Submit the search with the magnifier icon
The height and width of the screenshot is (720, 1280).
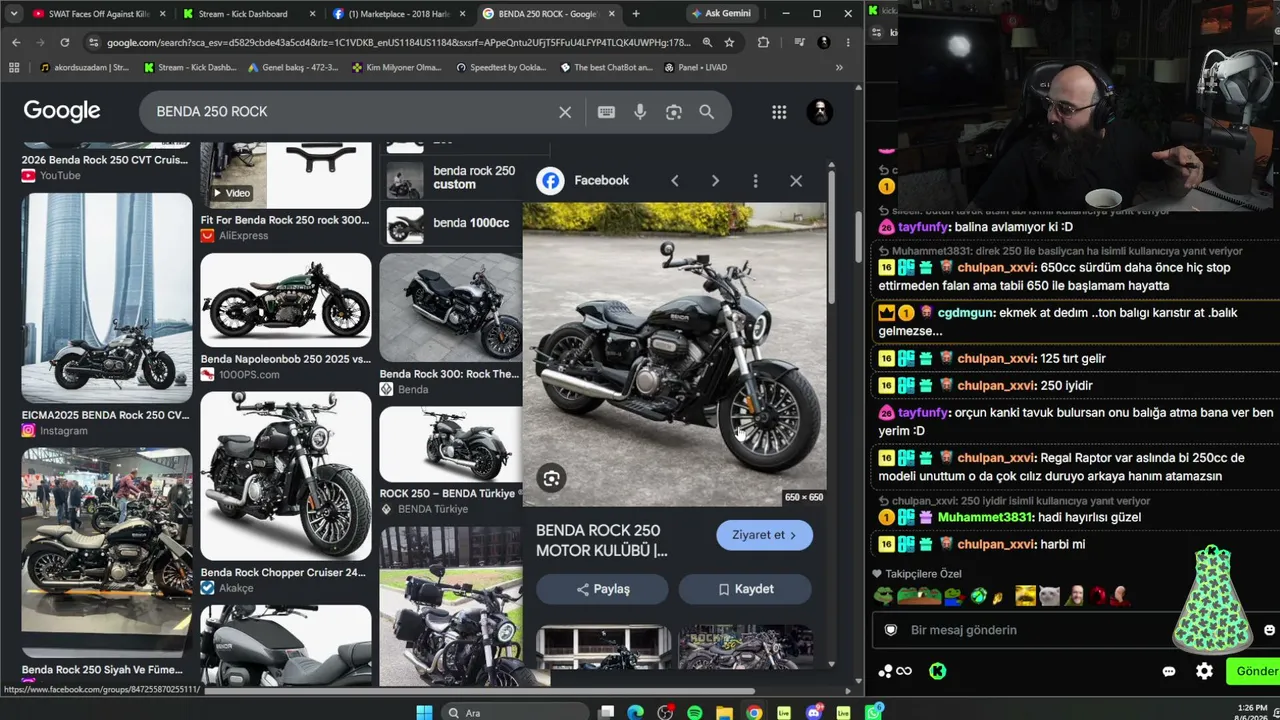point(707,112)
